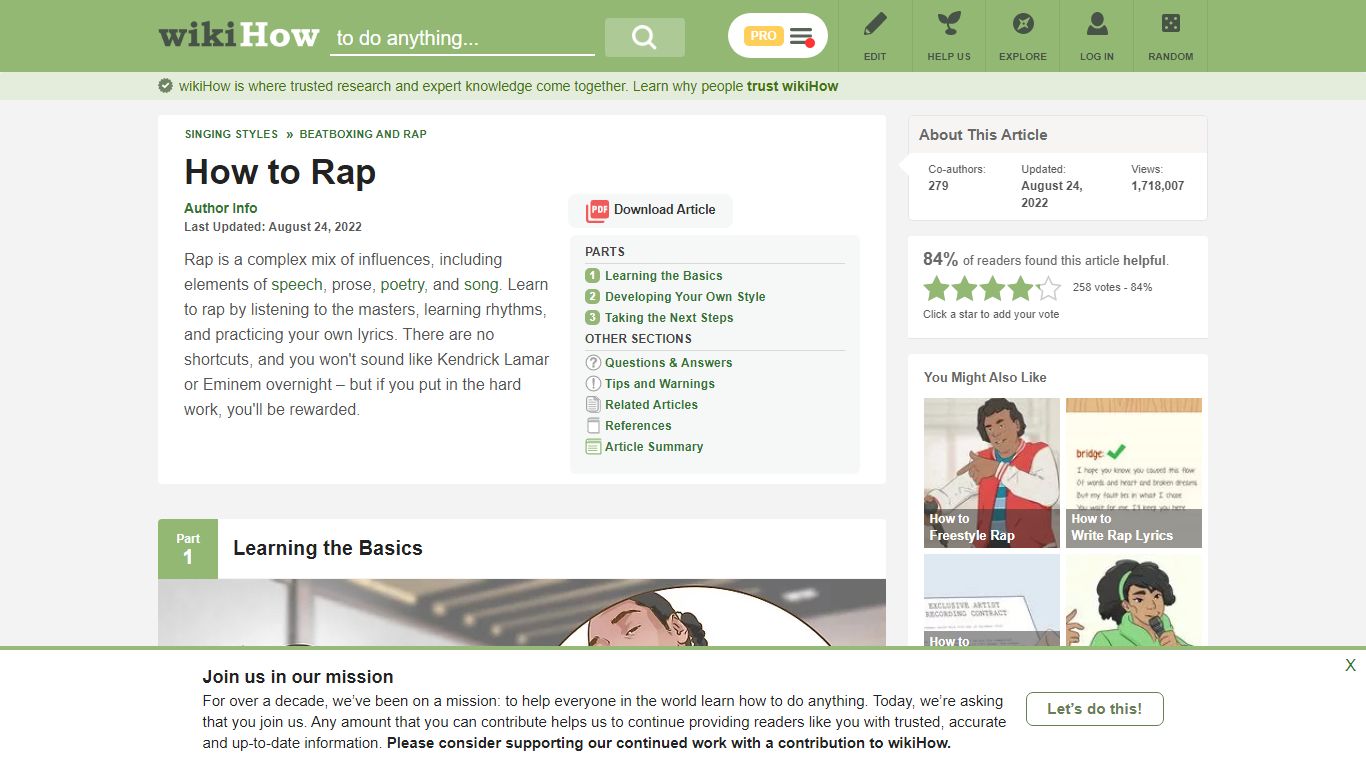Follow the 'poetry' link in the intro
Screen dimensions: 1366x768
coord(403,284)
